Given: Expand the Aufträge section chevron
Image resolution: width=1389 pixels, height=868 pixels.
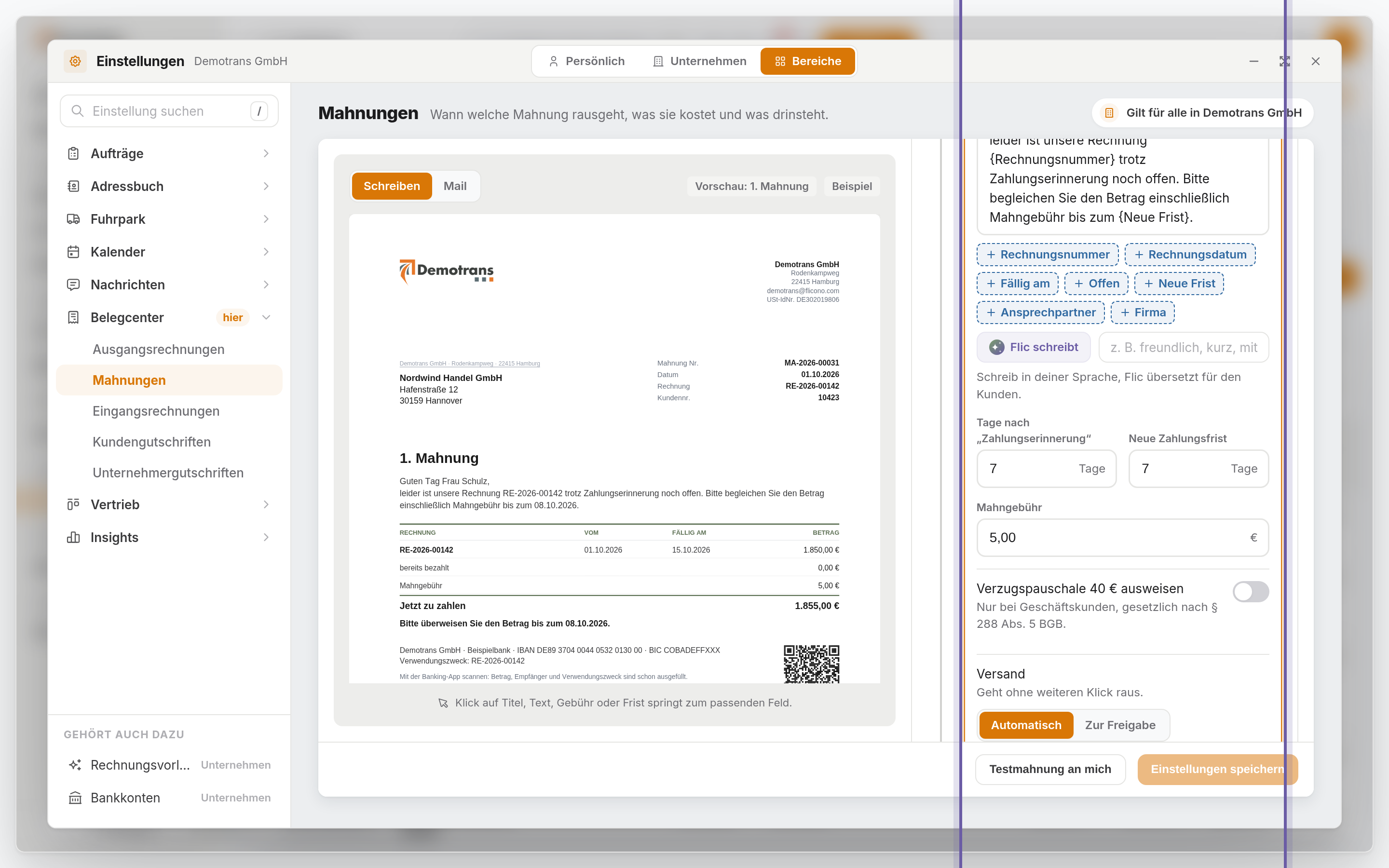Looking at the screenshot, I should click(x=266, y=153).
